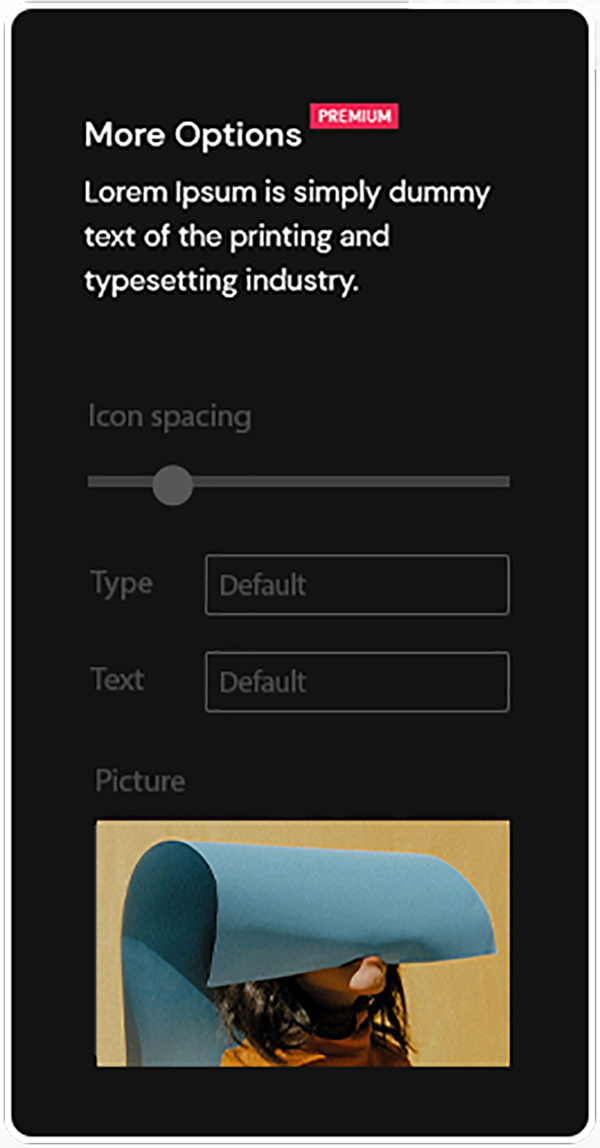Click the Type label
This screenshot has height=1148, width=600.
click(x=121, y=583)
